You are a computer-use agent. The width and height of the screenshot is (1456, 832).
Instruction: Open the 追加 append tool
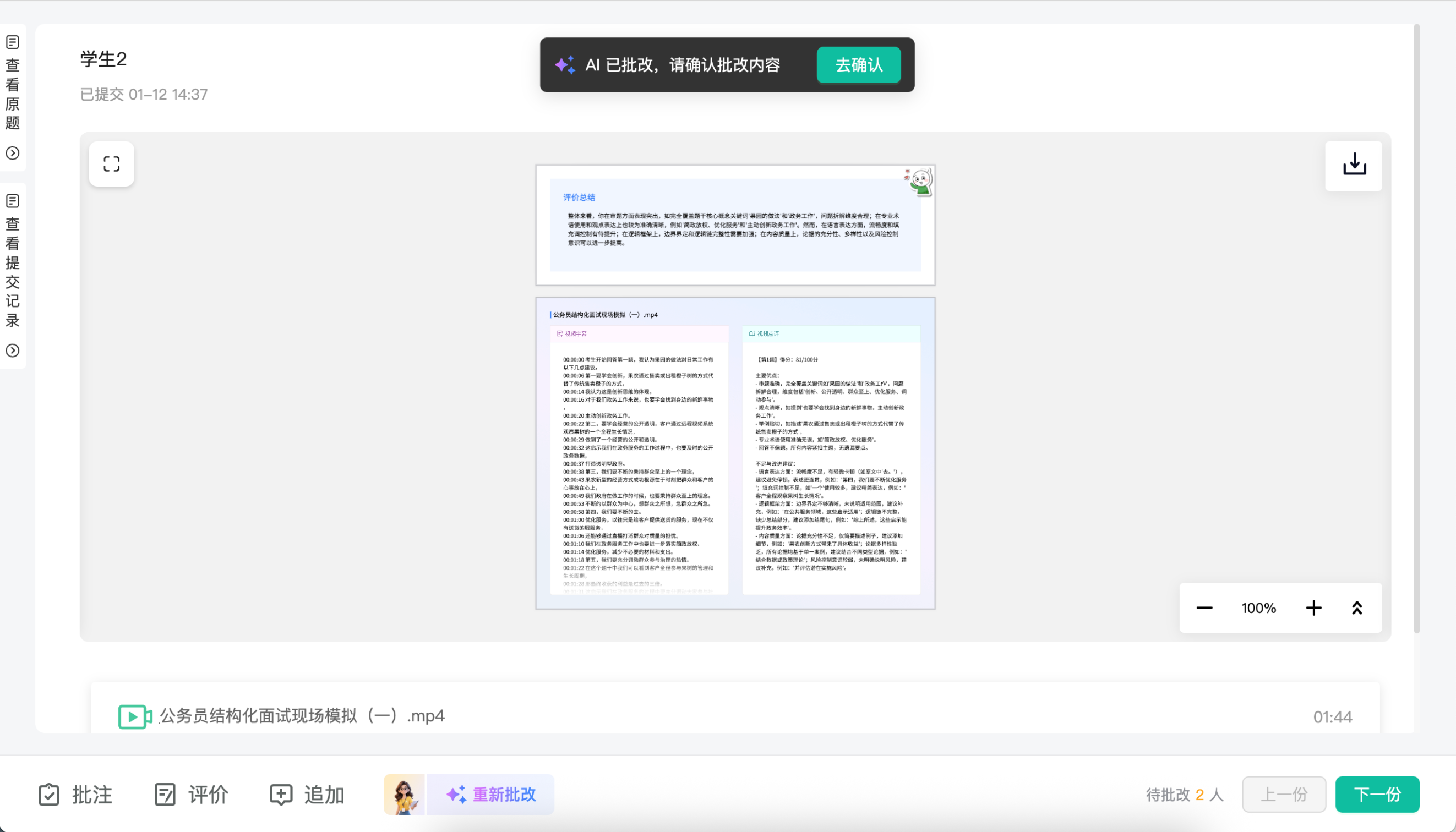(307, 795)
